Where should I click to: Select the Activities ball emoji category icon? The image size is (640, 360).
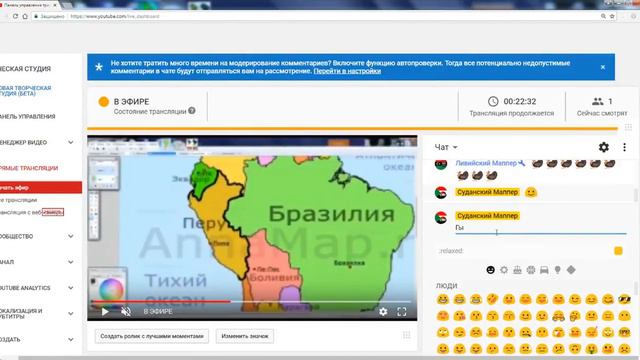[x=531, y=270]
